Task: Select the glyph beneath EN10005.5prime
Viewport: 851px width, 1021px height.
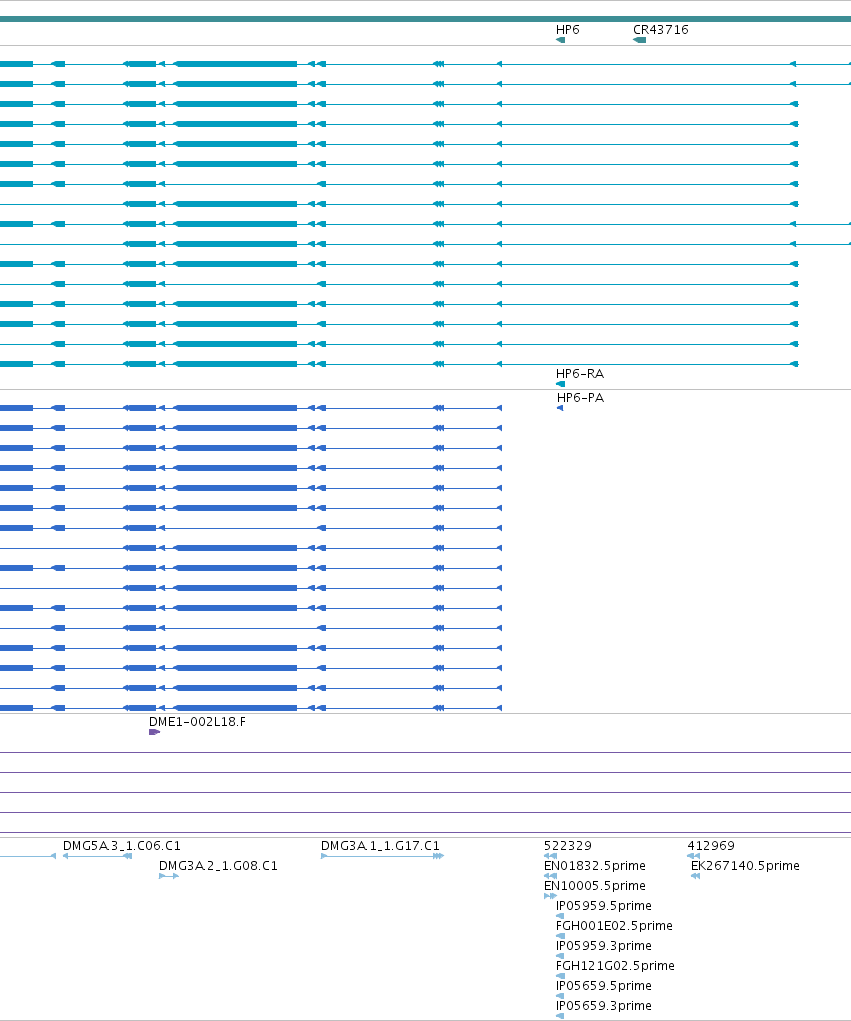Action: click(x=550, y=897)
